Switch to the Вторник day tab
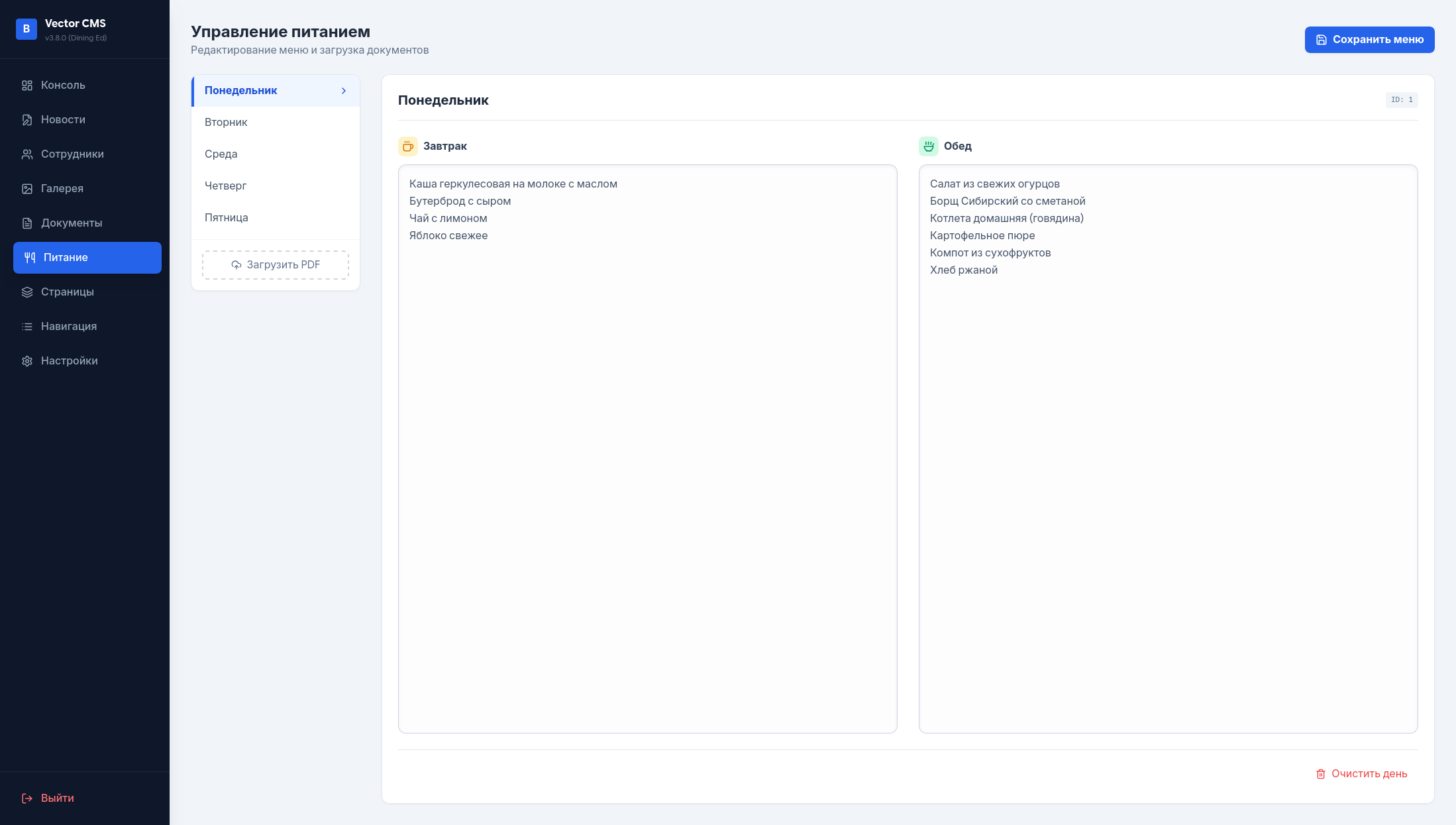Screen dimensions: 1456x825 tap(226, 123)
